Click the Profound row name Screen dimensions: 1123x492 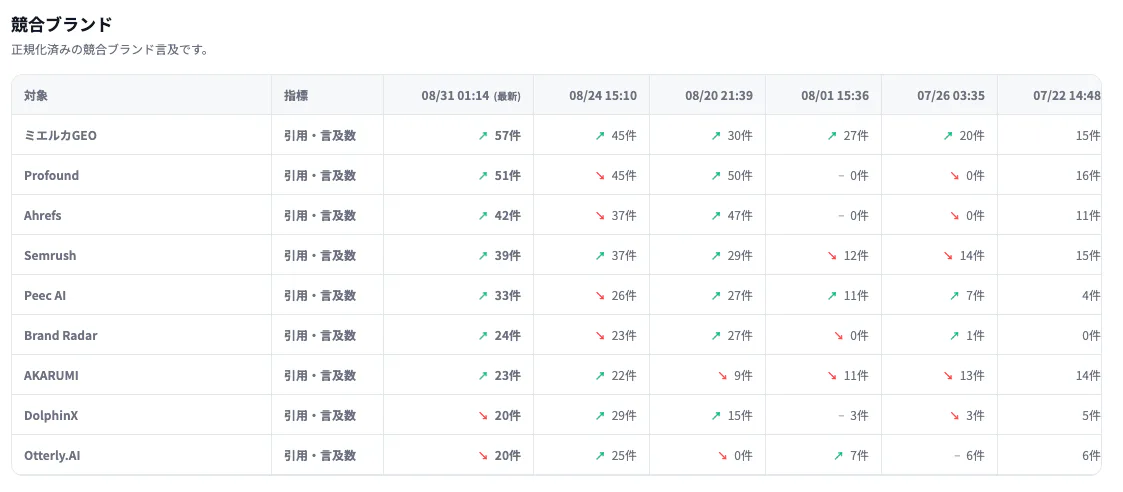coord(52,175)
